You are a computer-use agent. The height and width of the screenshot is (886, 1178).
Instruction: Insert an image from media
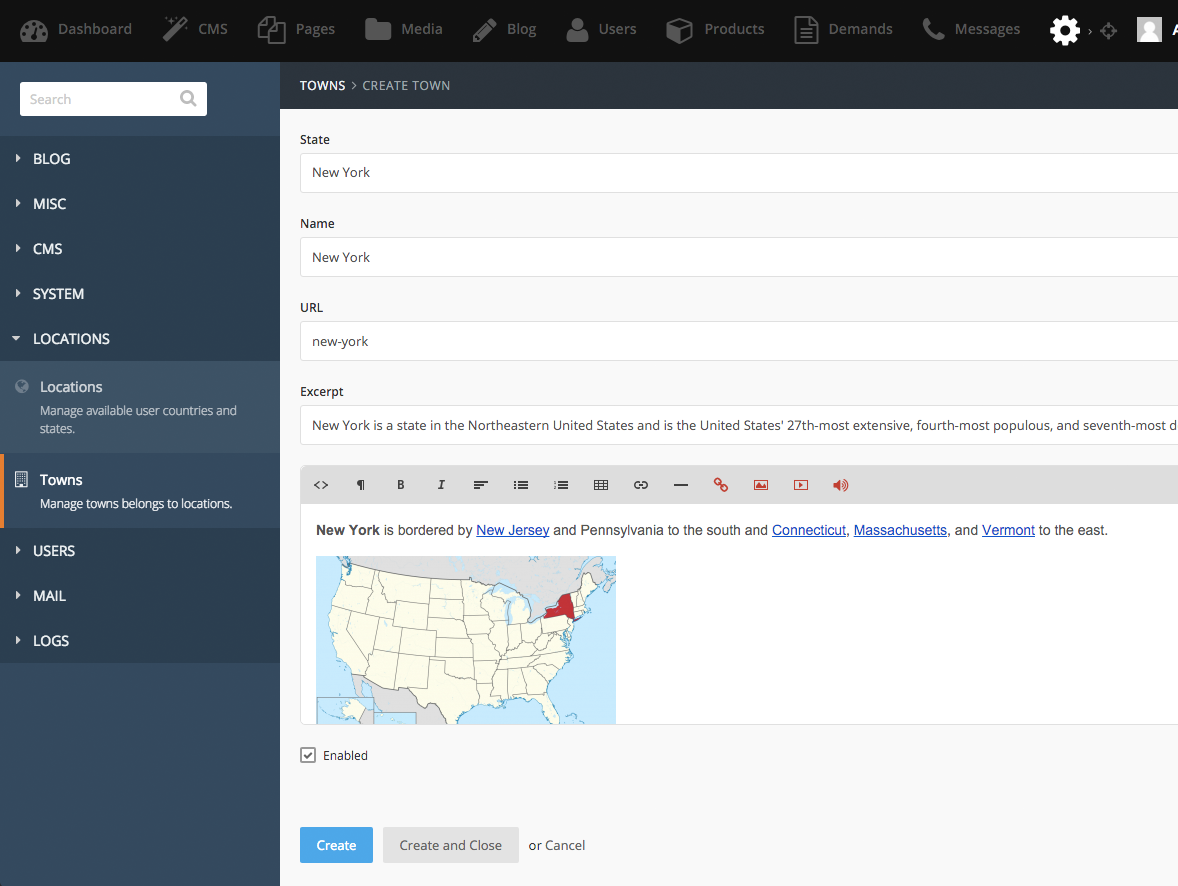[761, 485]
